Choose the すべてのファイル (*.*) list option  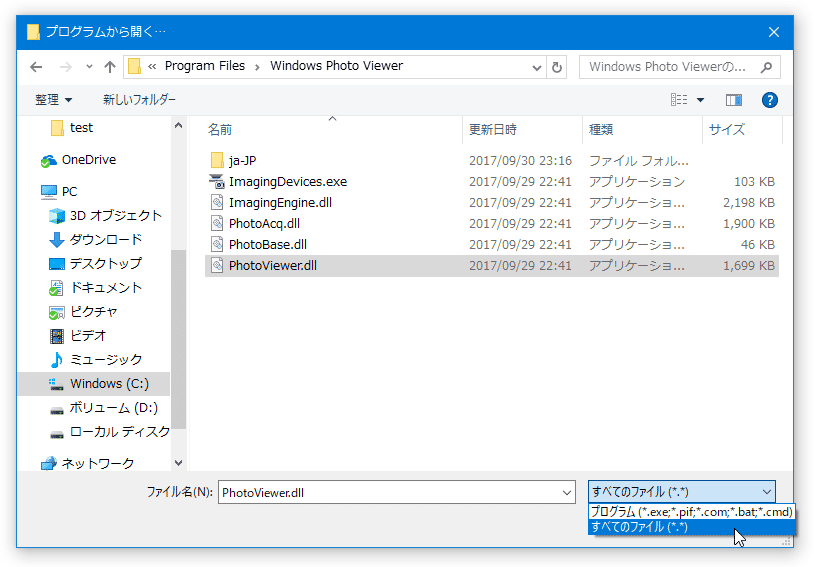pyautogui.click(x=691, y=526)
